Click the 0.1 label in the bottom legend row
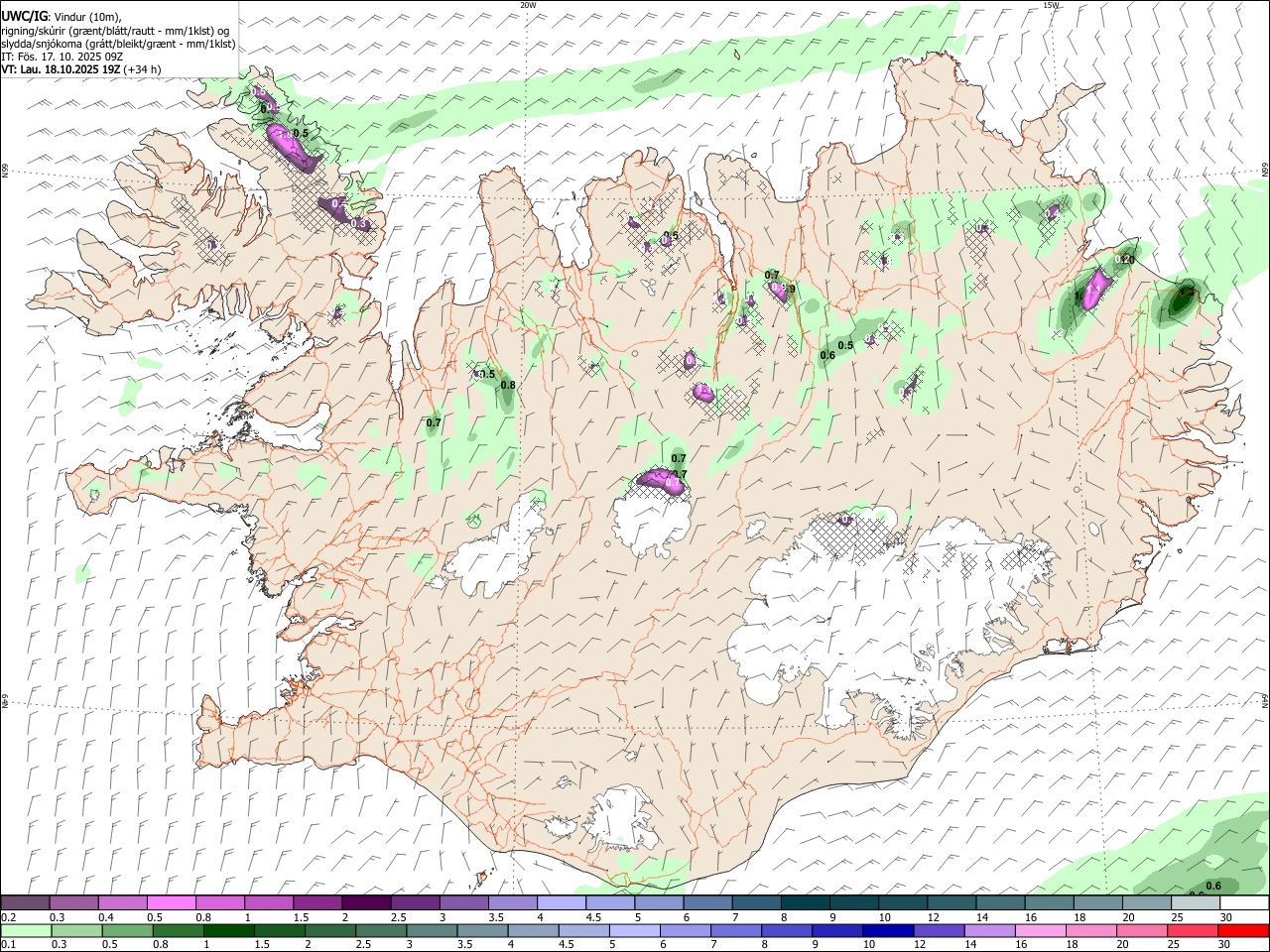This screenshot has height=952, width=1270. tap(8, 945)
